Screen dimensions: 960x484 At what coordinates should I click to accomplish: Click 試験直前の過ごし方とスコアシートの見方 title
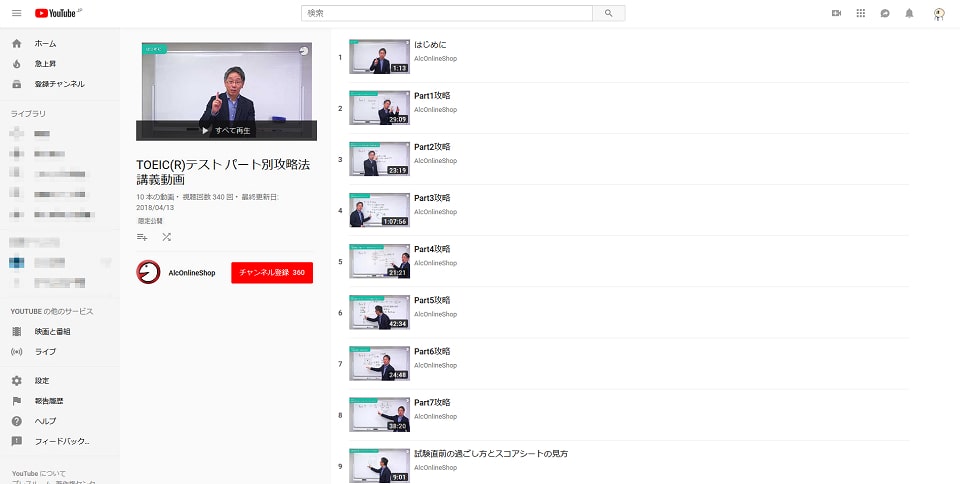(x=491, y=453)
